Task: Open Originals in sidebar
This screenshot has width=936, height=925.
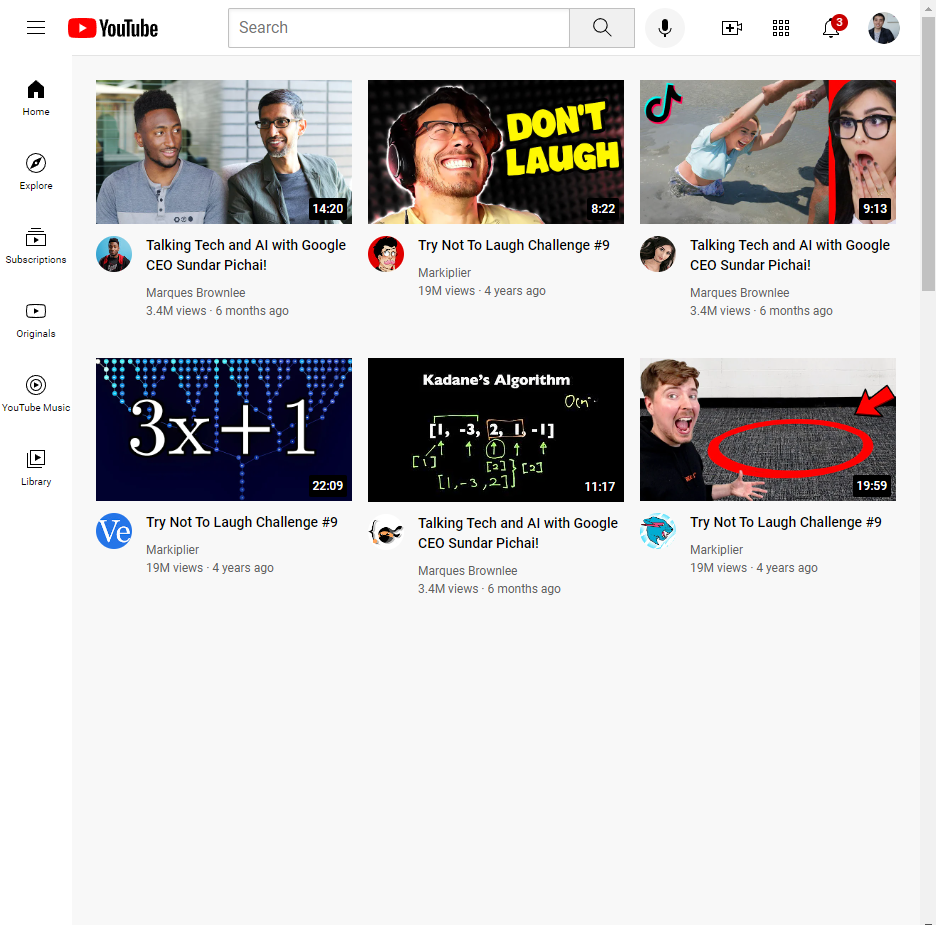Action: tap(36, 320)
